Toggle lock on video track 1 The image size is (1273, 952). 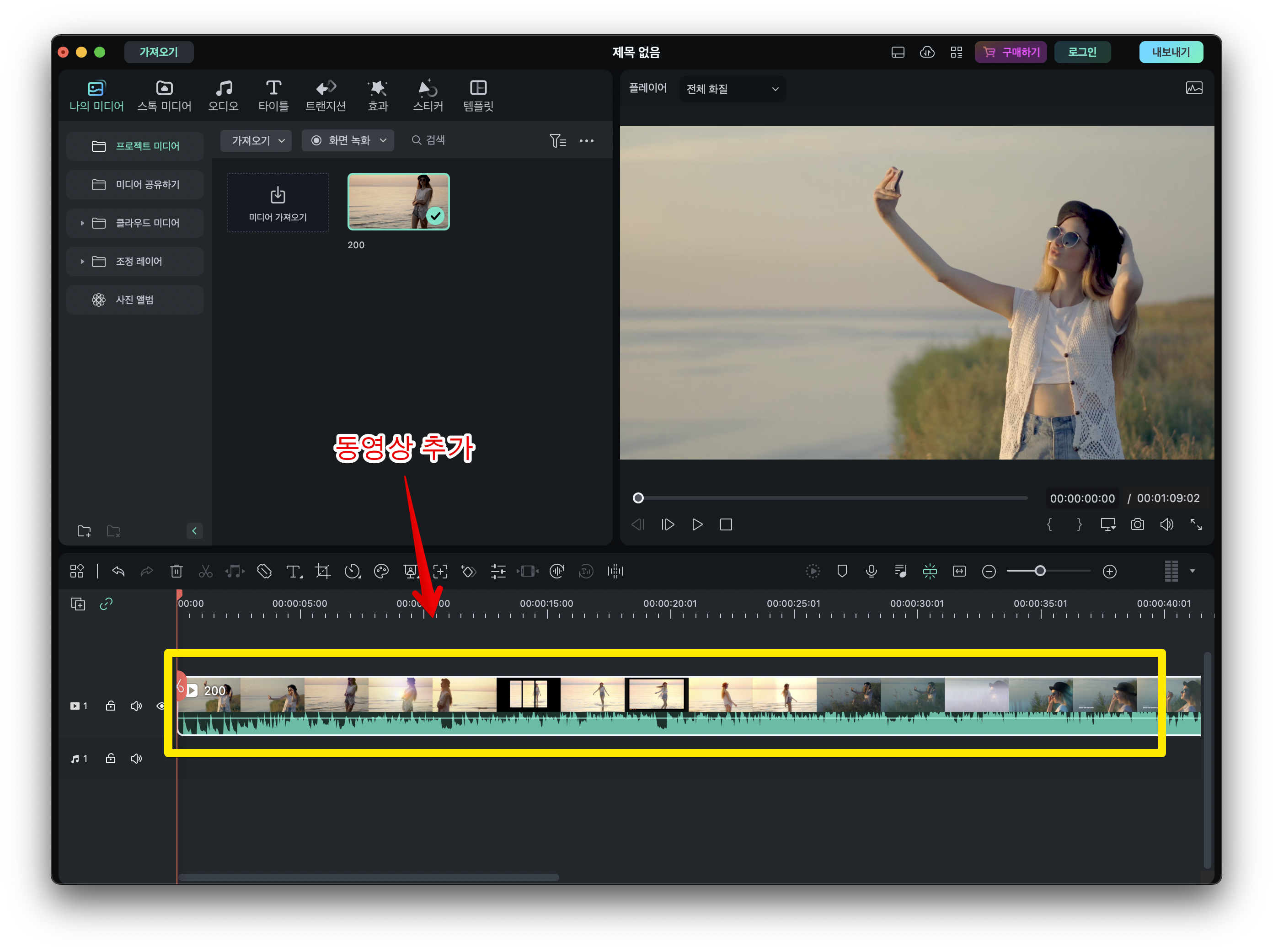coord(111,706)
